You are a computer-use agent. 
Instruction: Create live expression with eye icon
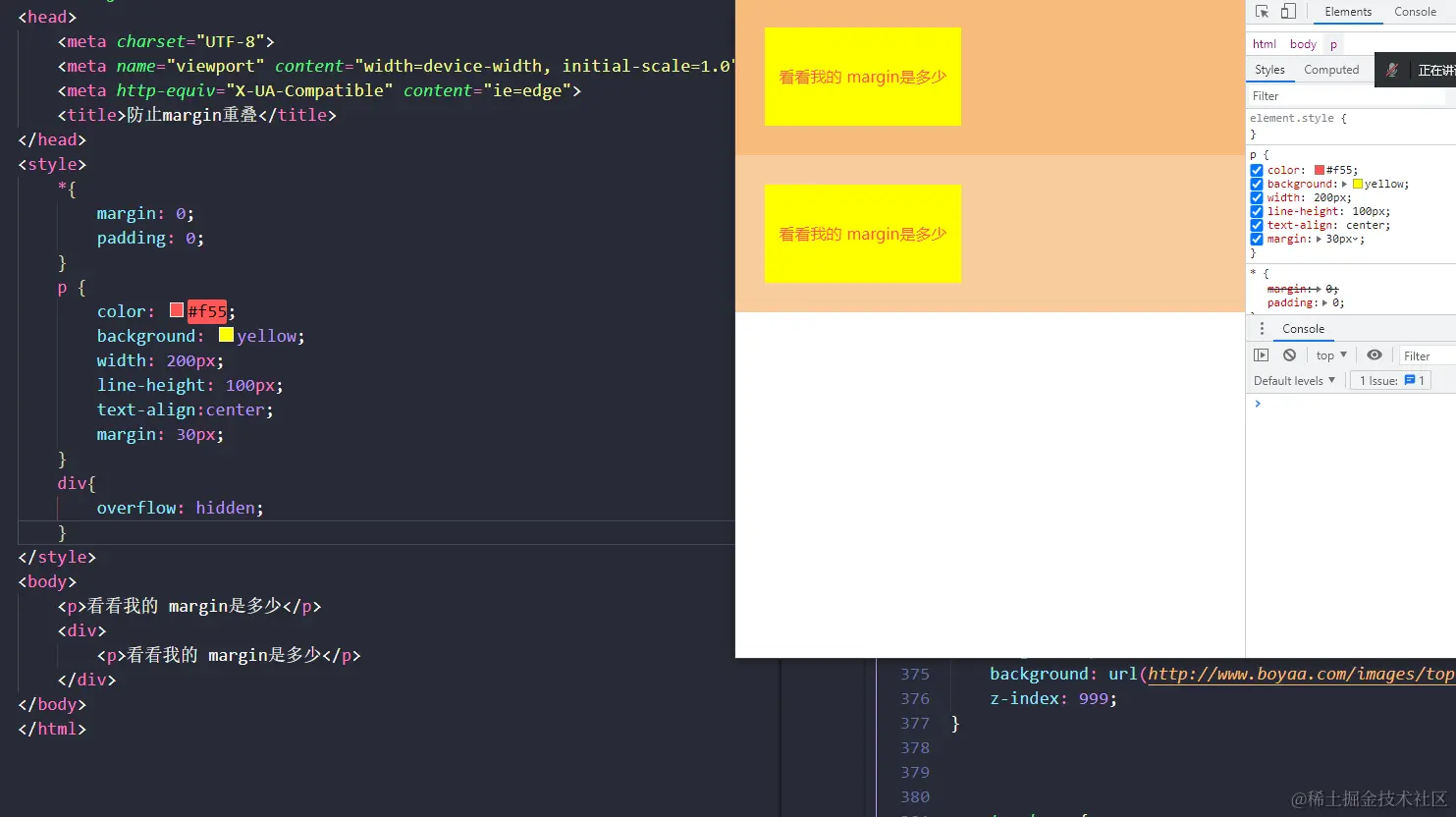[1375, 355]
